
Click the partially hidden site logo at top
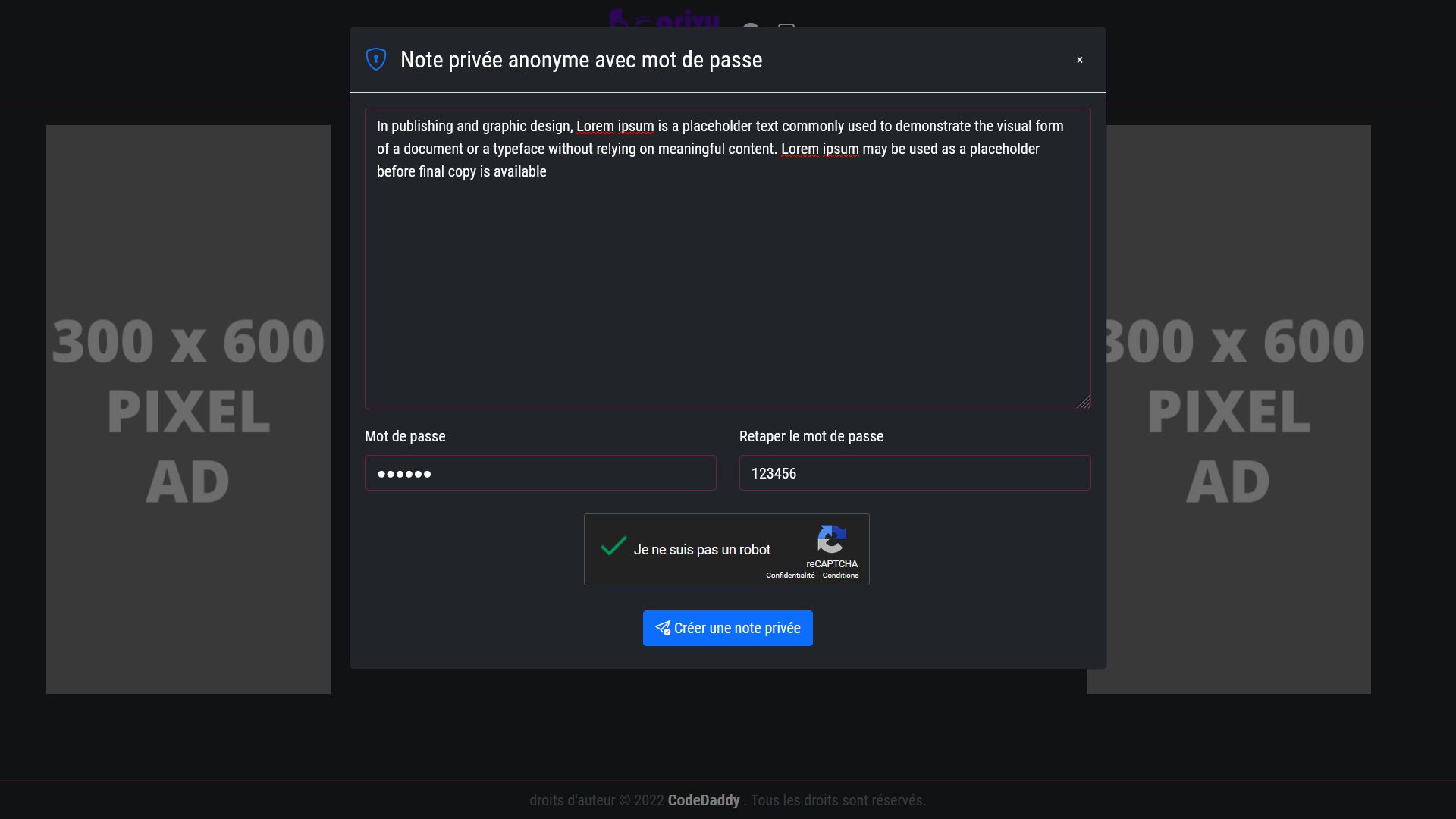(x=664, y=19)
